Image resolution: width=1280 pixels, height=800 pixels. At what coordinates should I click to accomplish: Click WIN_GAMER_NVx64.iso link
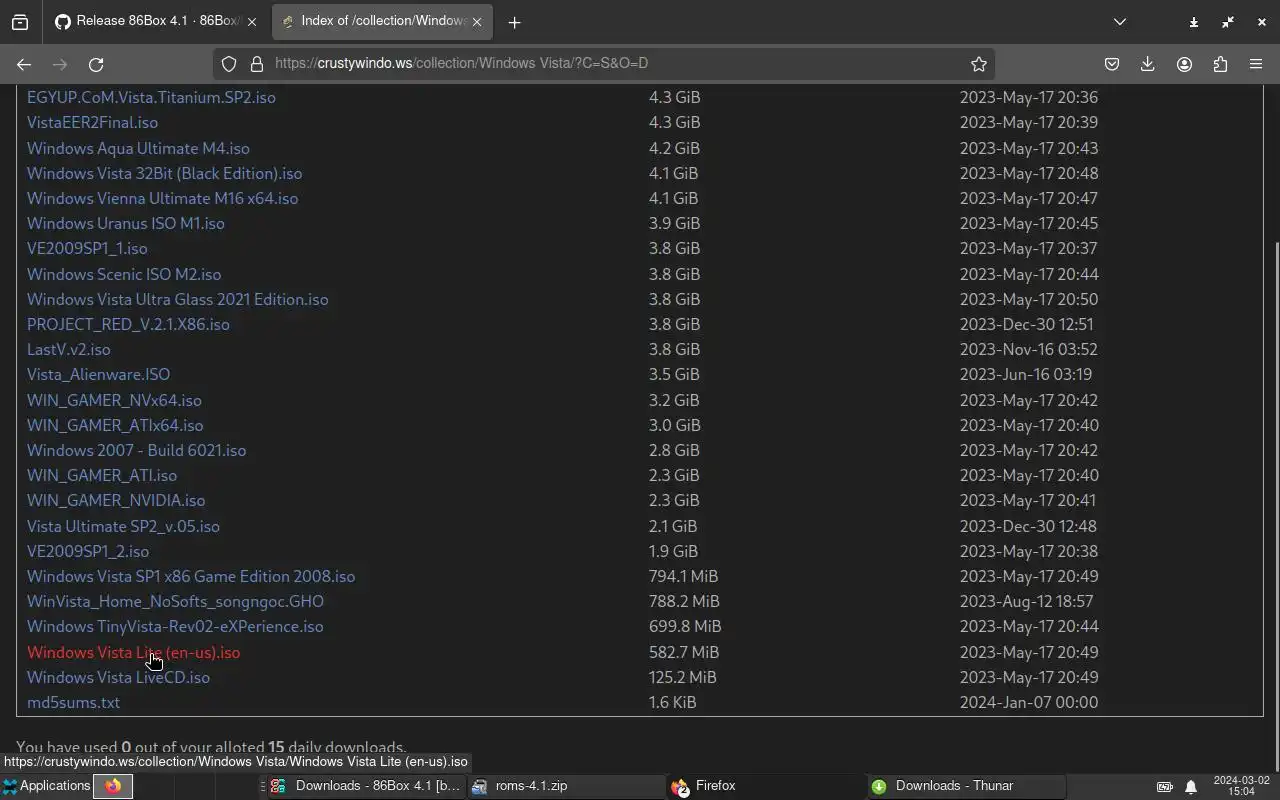(114, 400)
